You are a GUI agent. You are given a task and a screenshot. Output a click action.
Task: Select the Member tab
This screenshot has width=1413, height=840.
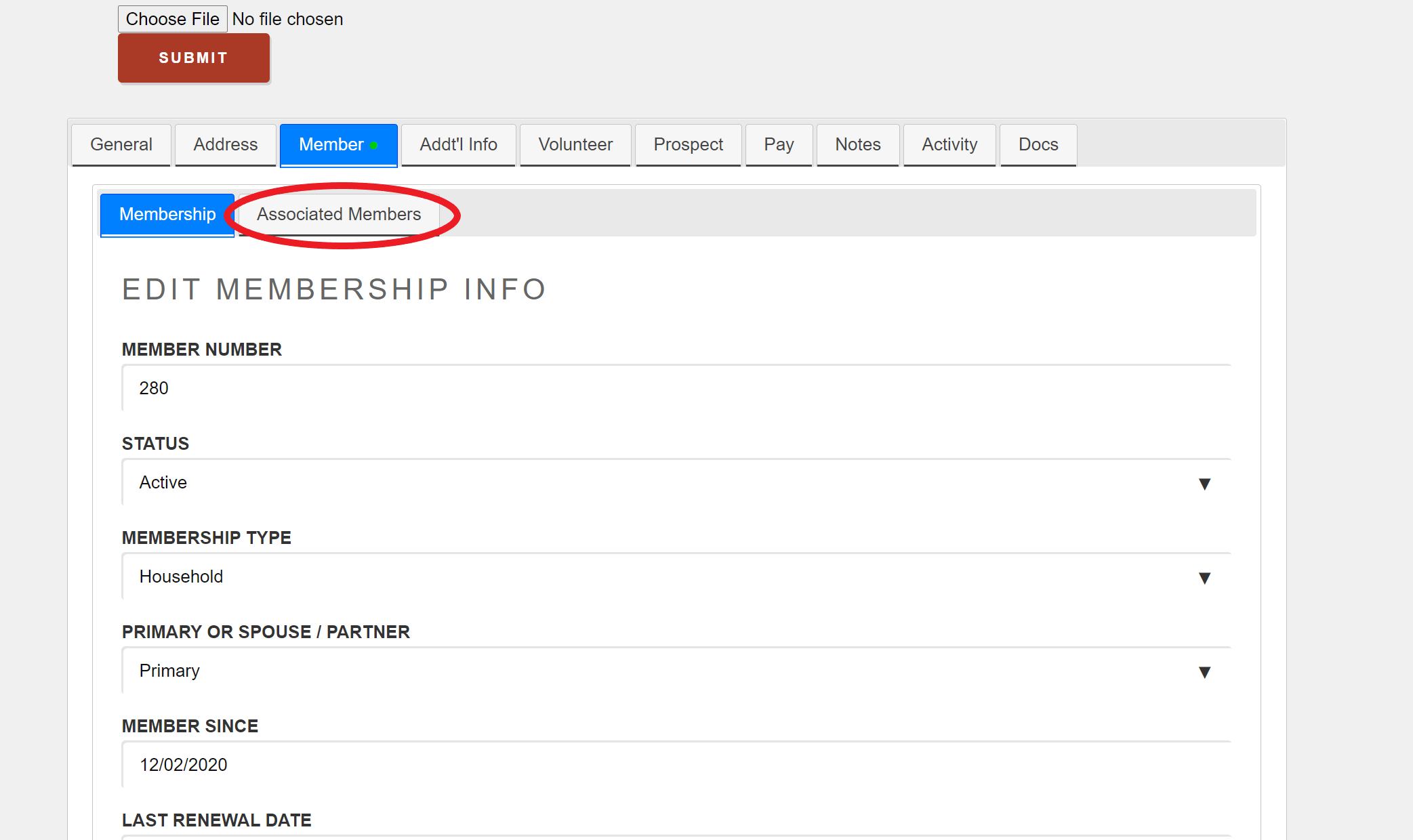tap(338, 144)
